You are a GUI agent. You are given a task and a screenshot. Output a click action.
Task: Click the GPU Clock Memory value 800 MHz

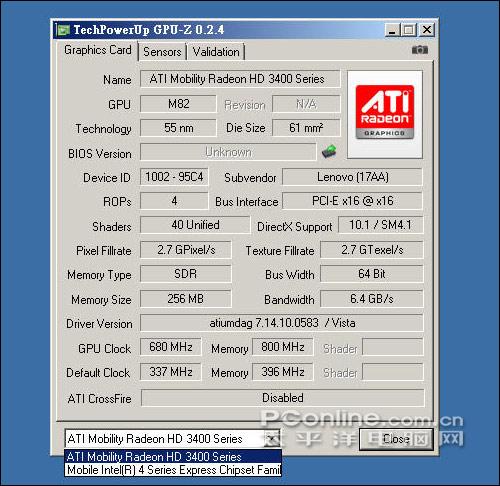pos(283,347)
